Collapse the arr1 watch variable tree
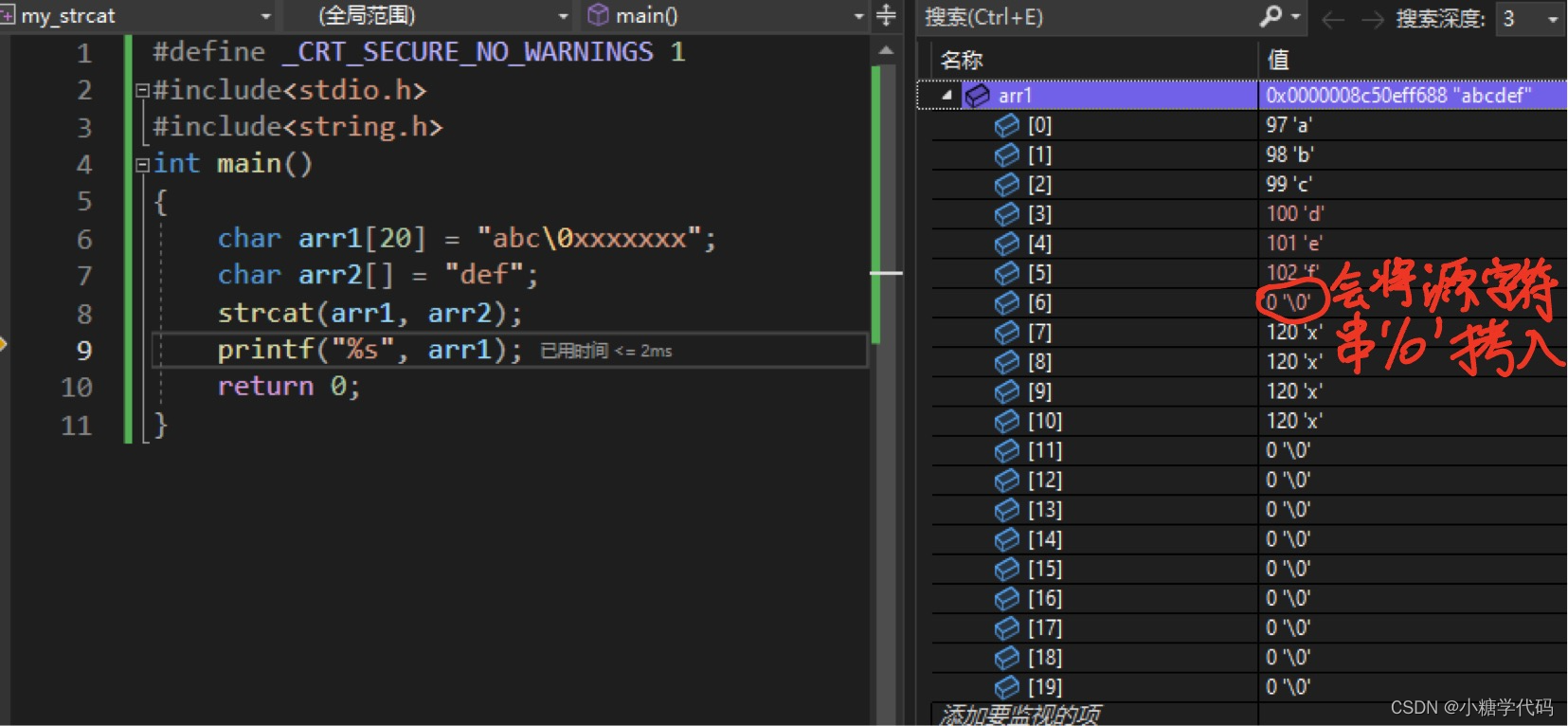 tap(946, 95)
